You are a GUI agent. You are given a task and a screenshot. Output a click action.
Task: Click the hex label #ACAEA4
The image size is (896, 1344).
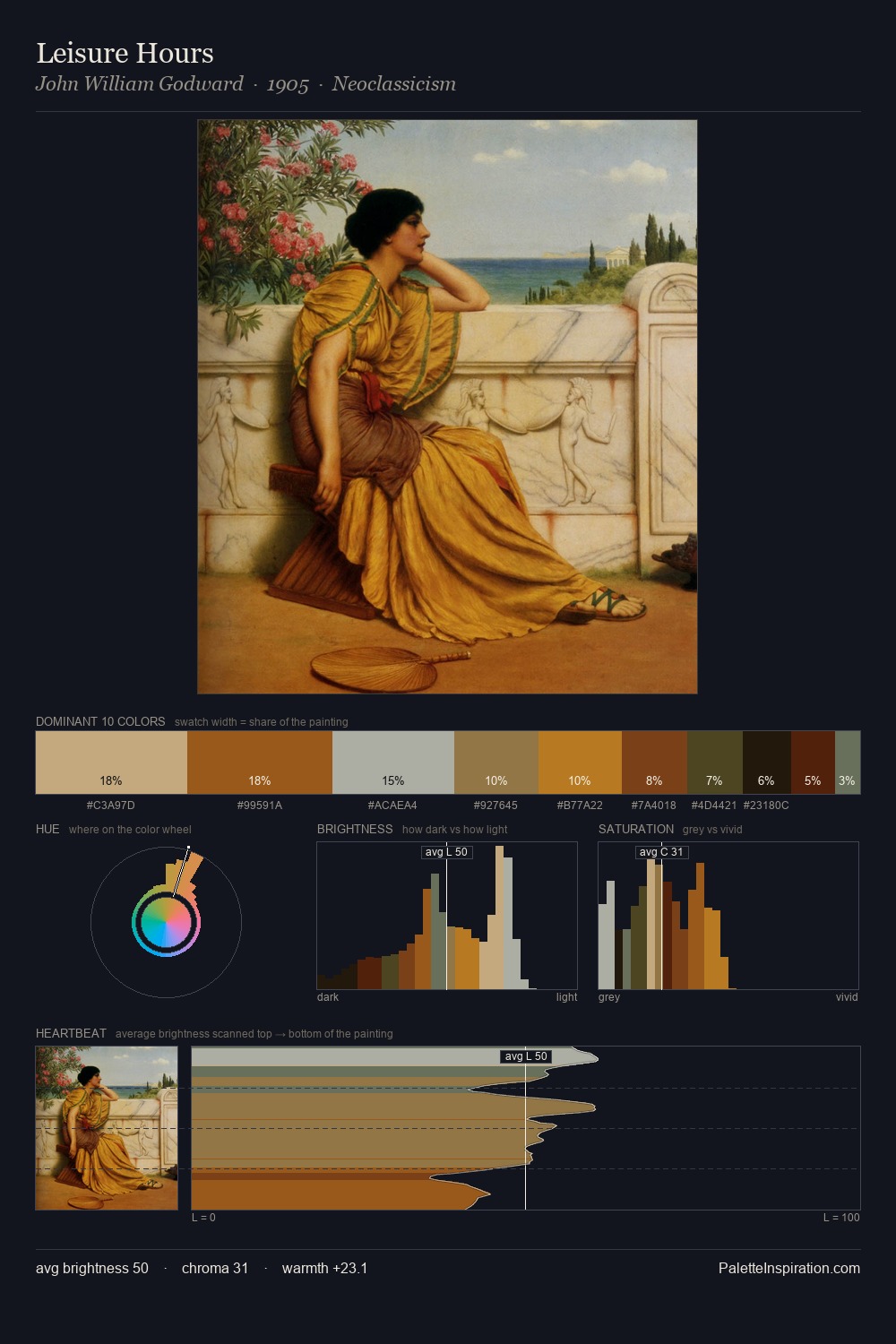click(393, 806)
